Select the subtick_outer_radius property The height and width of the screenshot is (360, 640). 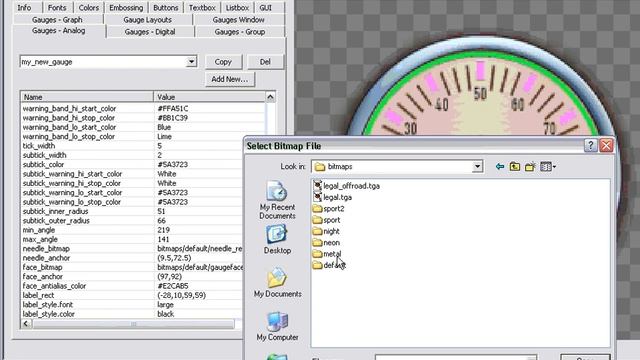[x=56, y=221]
